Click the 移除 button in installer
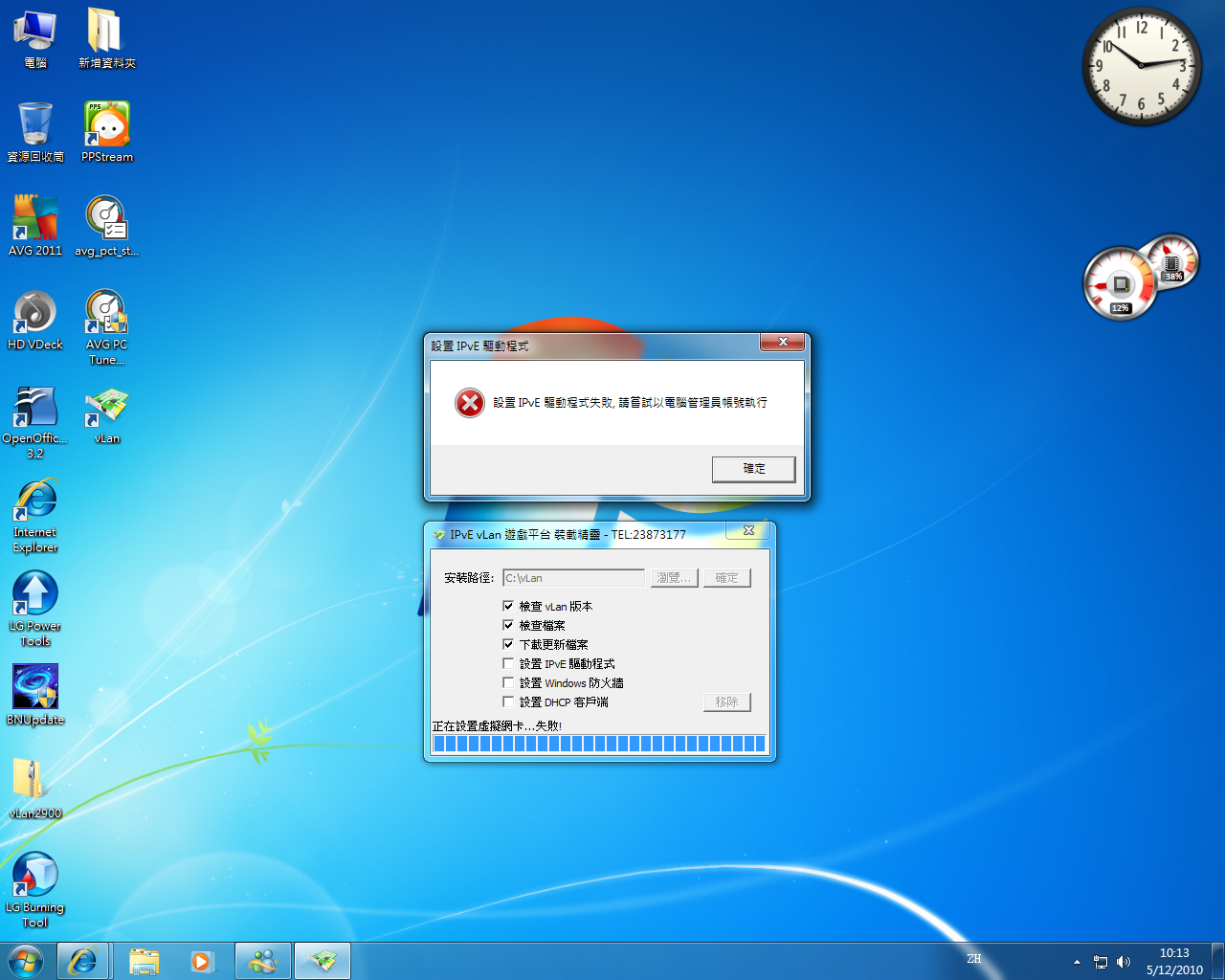 pos(726,702)
